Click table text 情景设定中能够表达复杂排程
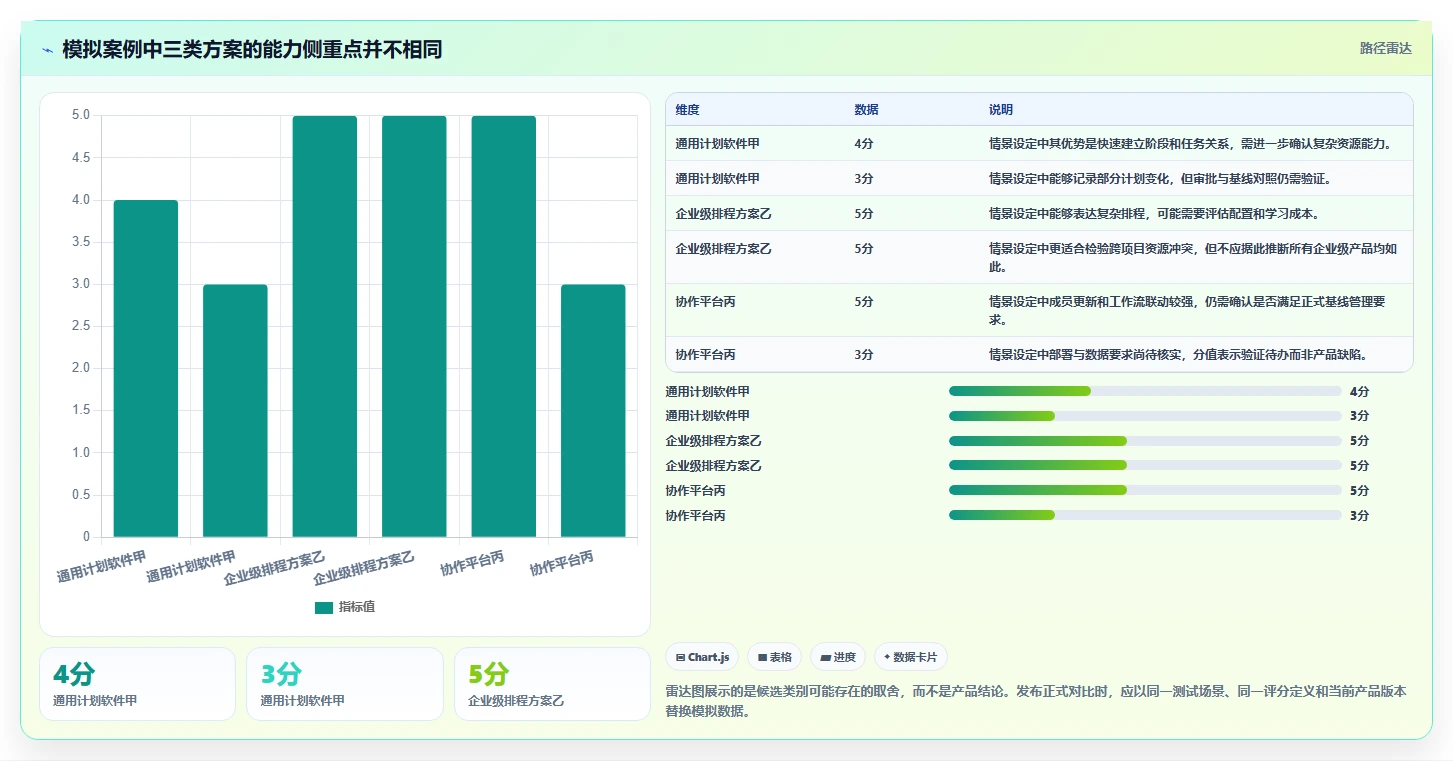 pyautogui.click(x=1069, y=214)
